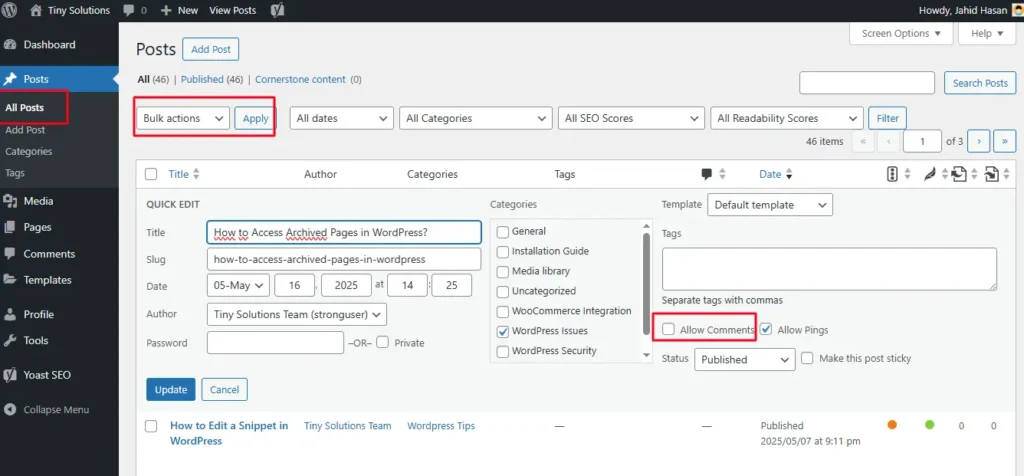Click the comment bubble column header icon
This screenshot has height=476, width=1024.
coord(706,174)
